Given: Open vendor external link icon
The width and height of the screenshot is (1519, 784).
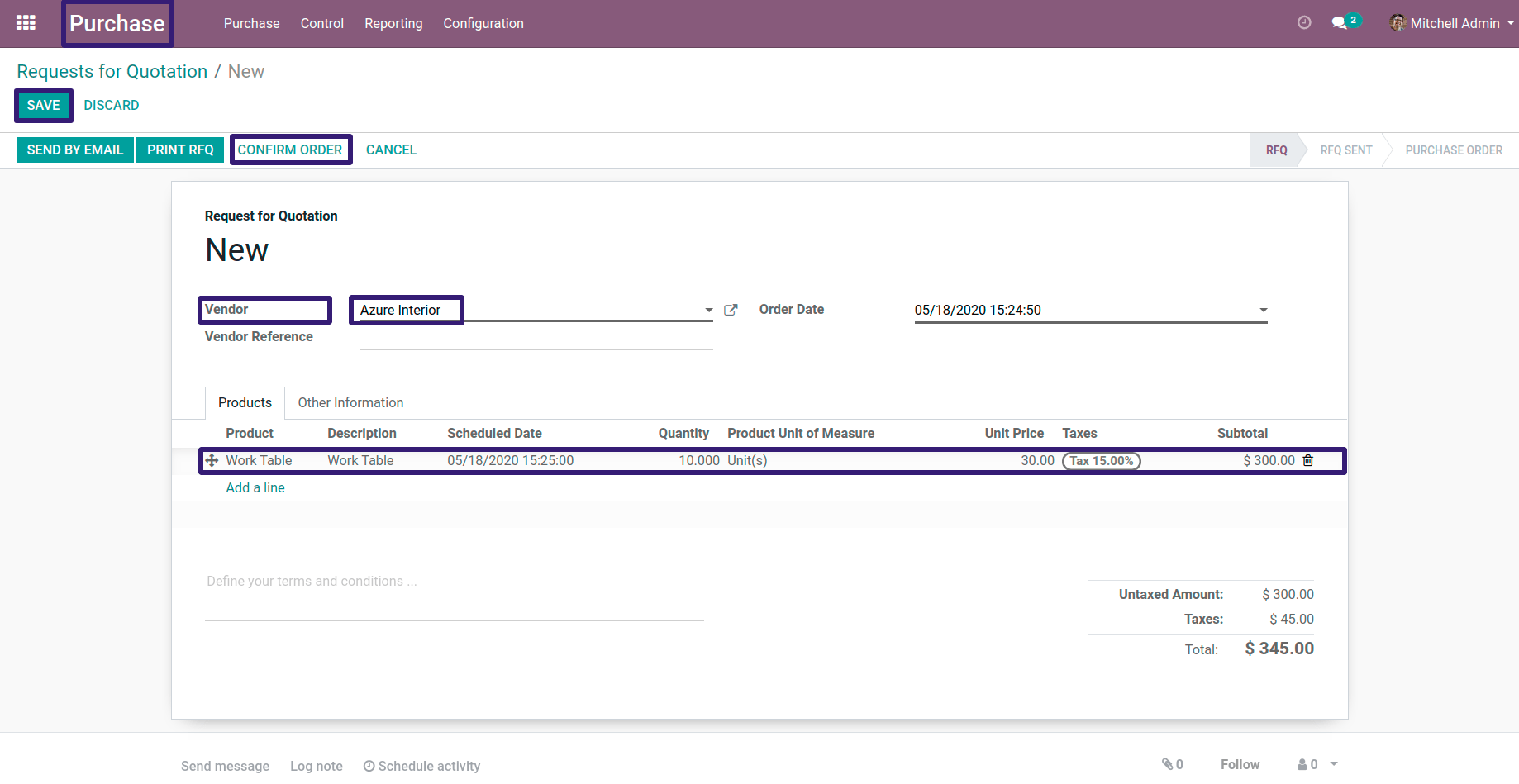Looking at the screenshot, I should point(731,310).
